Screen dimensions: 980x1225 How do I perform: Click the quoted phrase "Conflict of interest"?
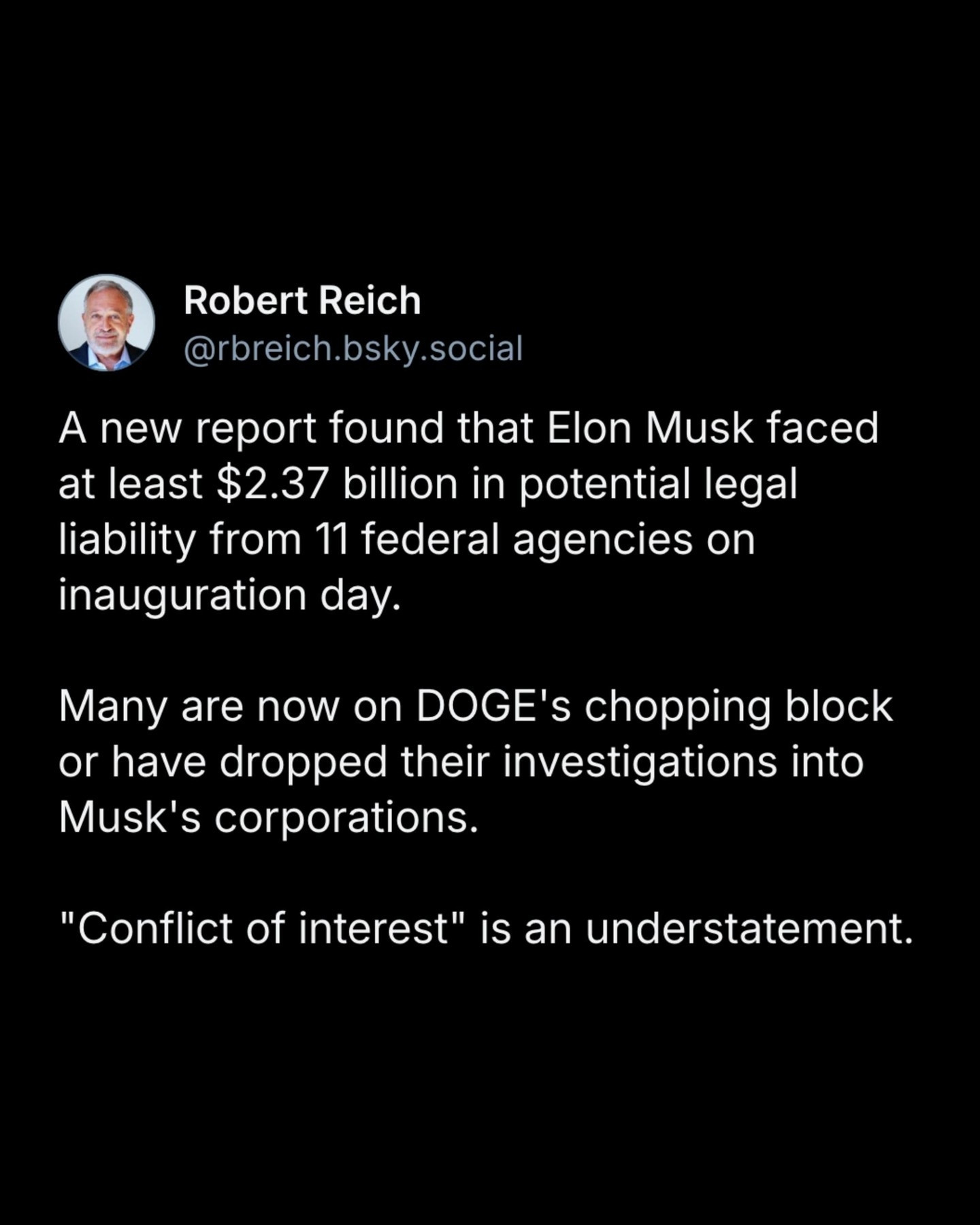click(x=263, y=928)
